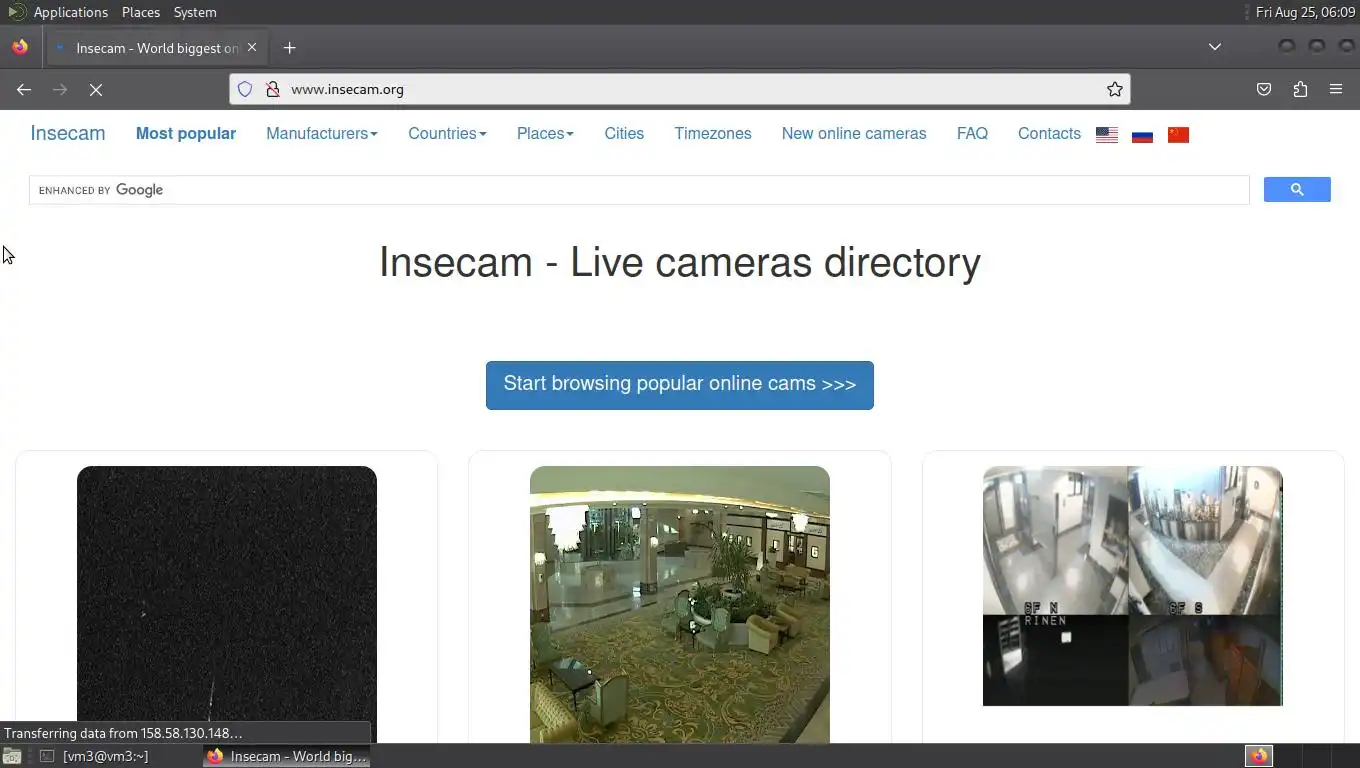
Task: Click the blue search magnifier button
Action: [1297, 190]
